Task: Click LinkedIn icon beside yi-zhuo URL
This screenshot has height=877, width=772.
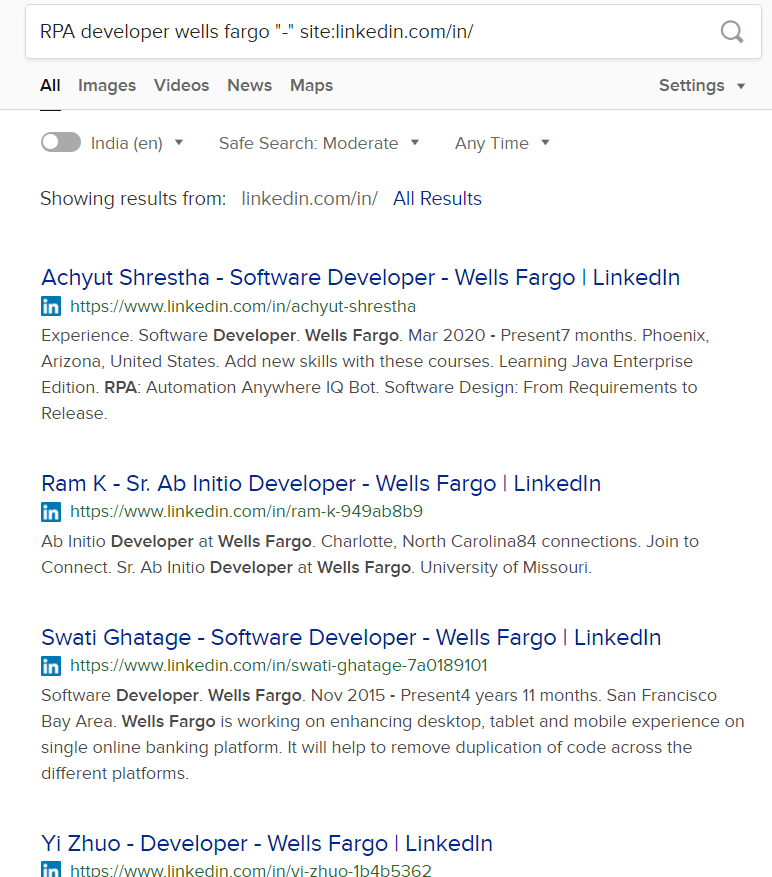Action: 51,869
